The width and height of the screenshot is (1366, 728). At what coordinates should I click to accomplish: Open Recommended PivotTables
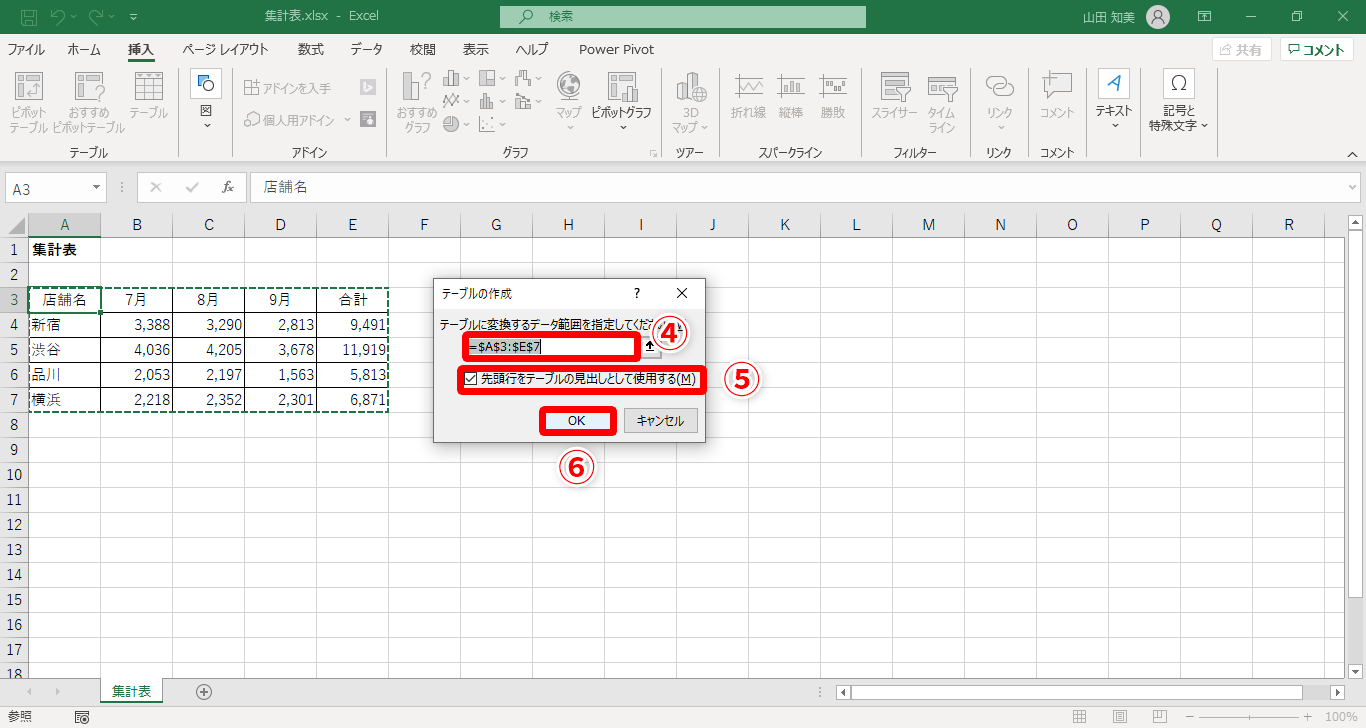(x=88, y=103)
